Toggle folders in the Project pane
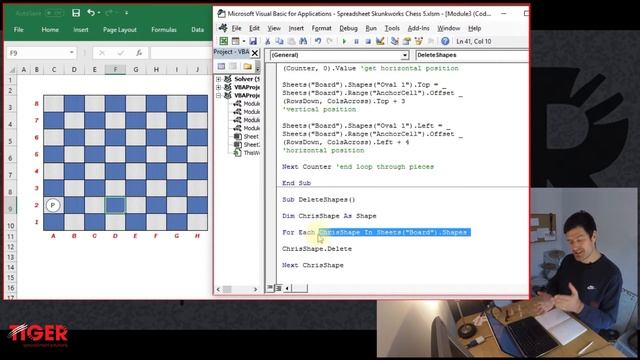This screenshot has width=640, height=360. click(247, 66)
